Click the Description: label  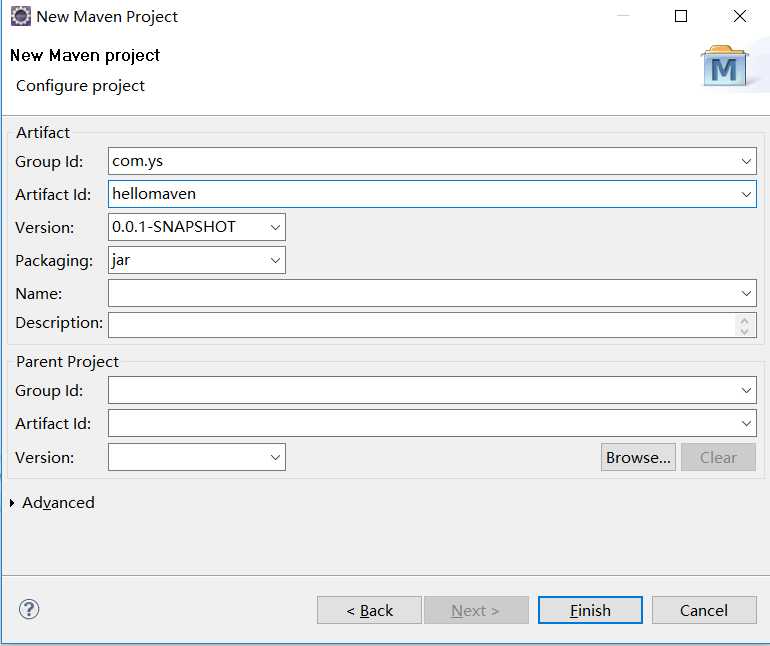click(x=59, y=323)
